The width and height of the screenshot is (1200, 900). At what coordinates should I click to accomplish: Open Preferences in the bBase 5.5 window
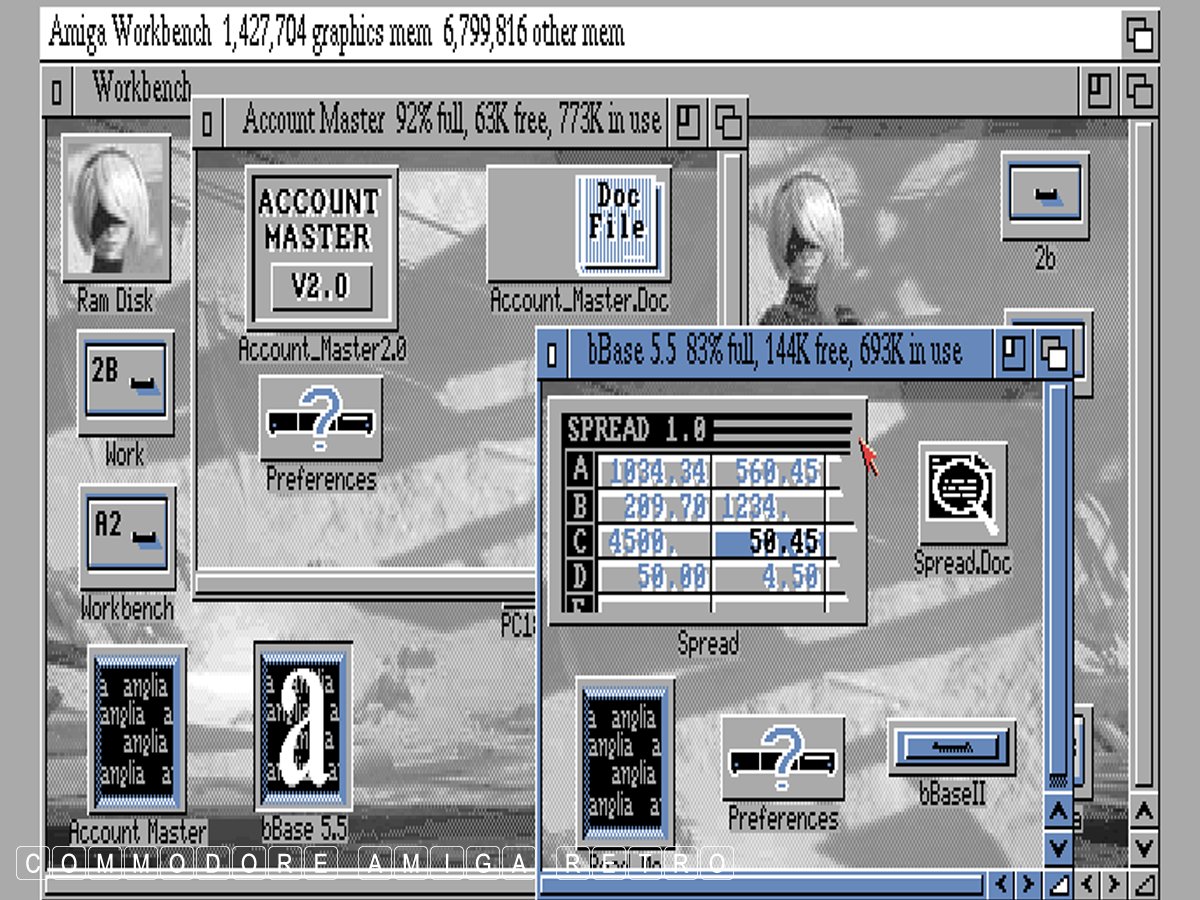[x=782, y=759]
